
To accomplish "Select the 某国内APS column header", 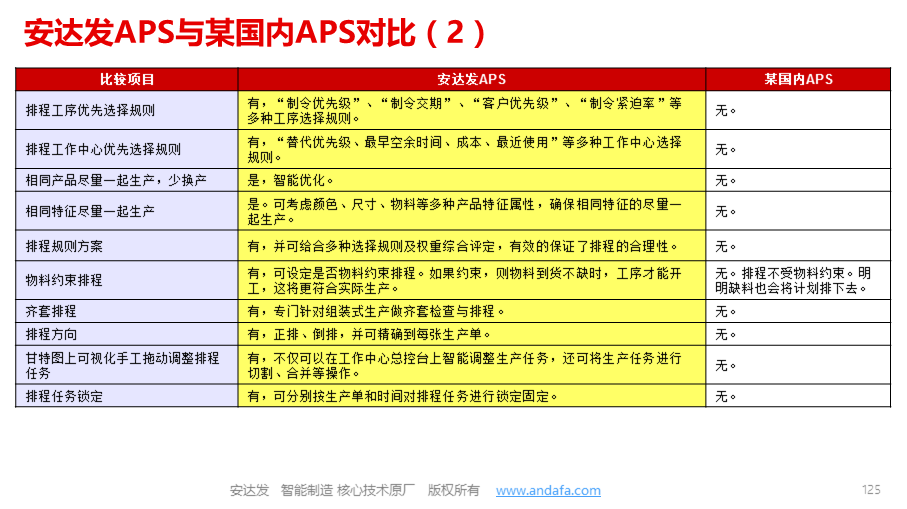I will [x=798, y=79].
